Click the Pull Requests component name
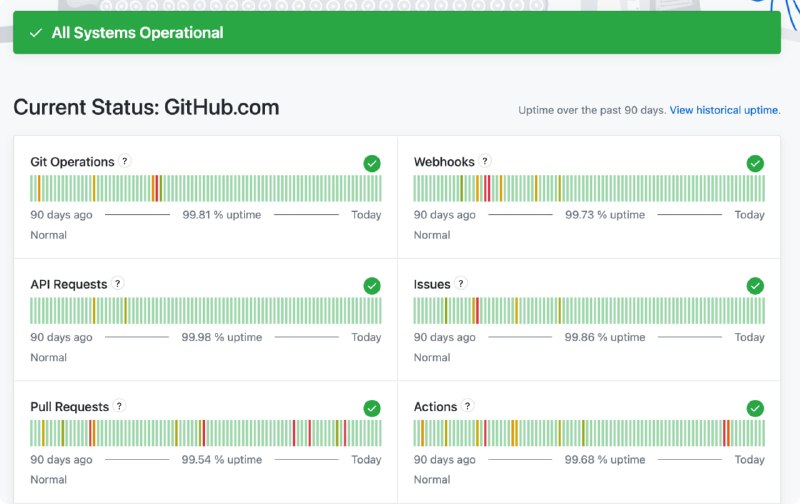 tap(70, 407)
